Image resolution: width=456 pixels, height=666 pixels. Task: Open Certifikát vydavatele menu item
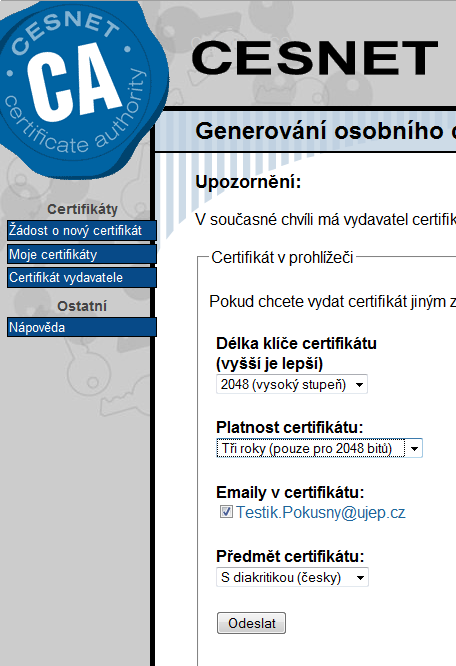pos(82,277)
